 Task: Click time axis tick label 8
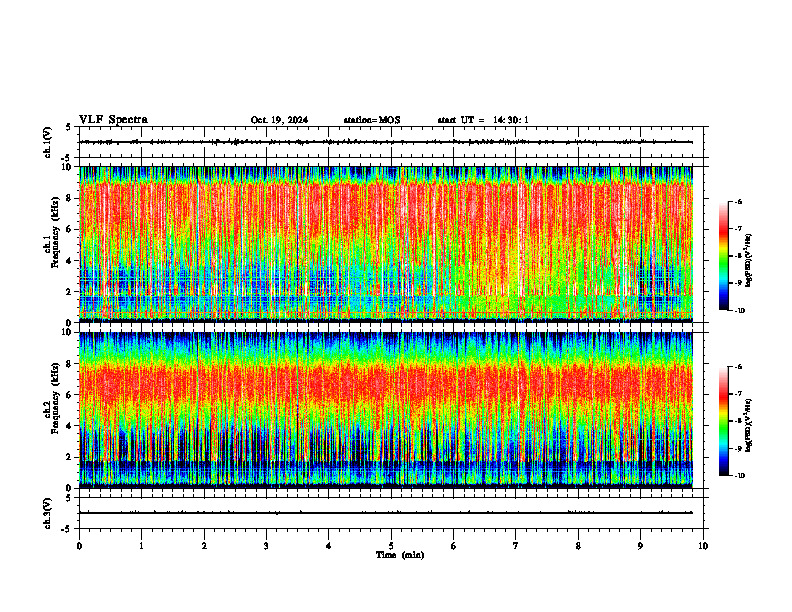578,546
